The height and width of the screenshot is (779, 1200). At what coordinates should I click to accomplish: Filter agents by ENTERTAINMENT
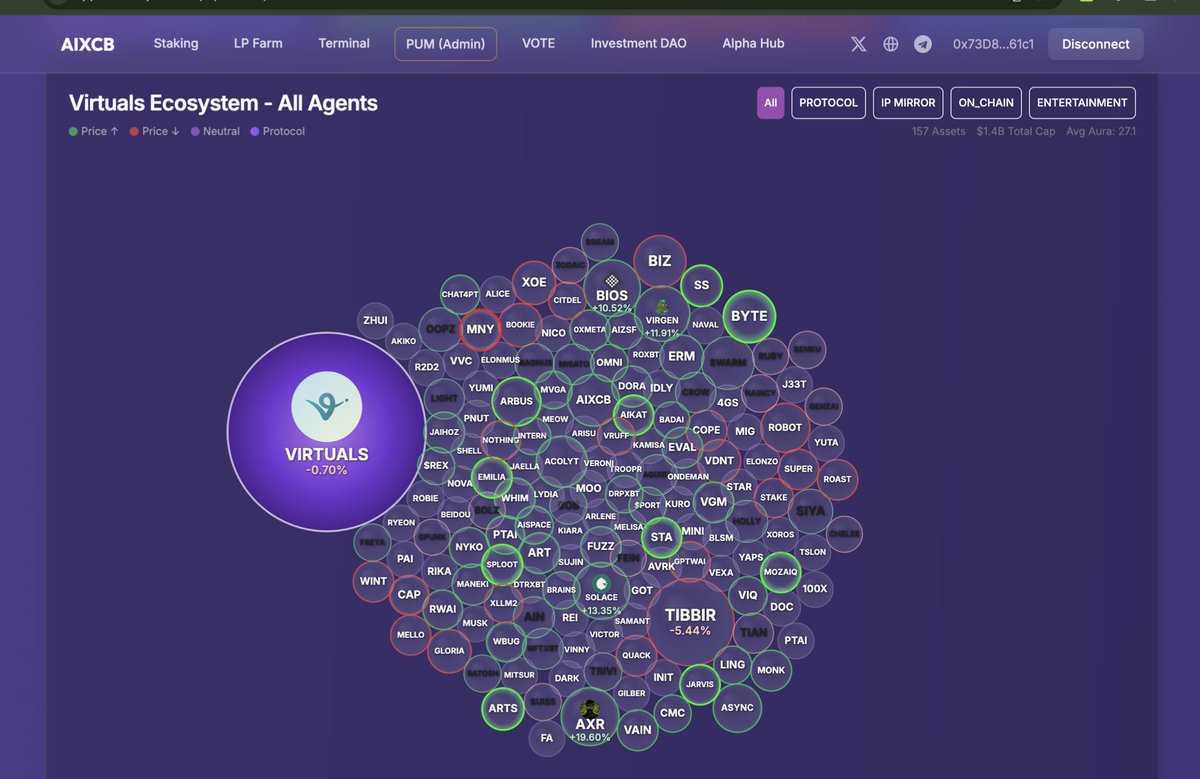pos(1082,103)
